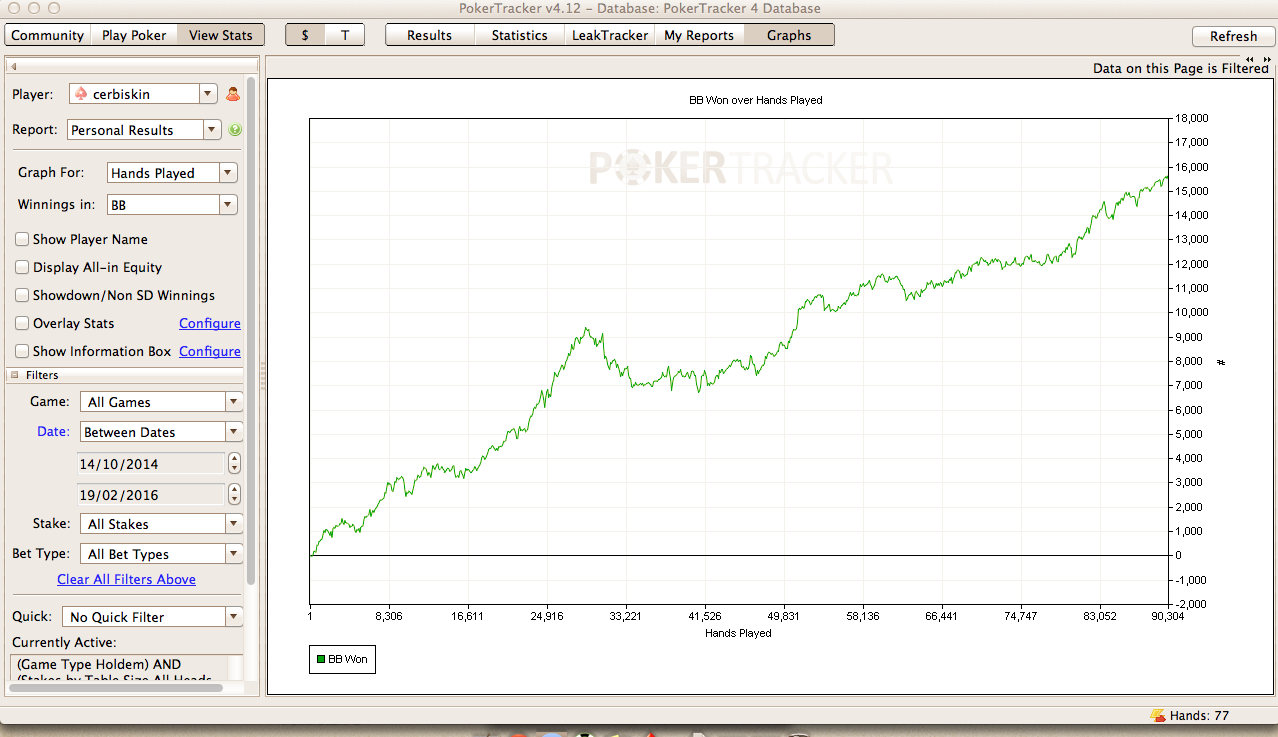
Task: Click the green BB Won legend swatch
Action: pyautogui.click(x=321, y=659)
